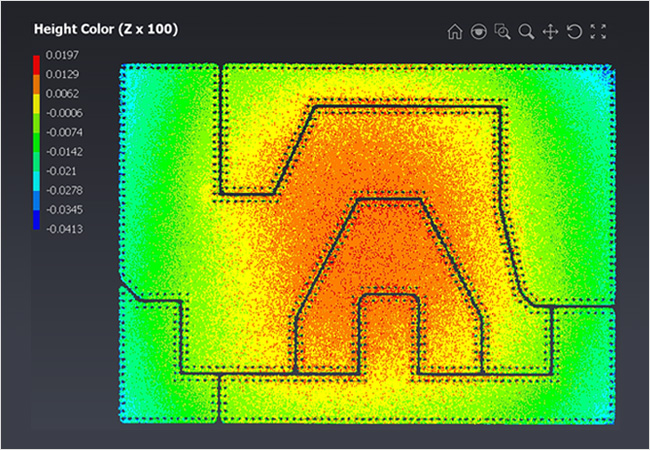
Task: Expand view to fullscreen
Action: coord(598,32)
